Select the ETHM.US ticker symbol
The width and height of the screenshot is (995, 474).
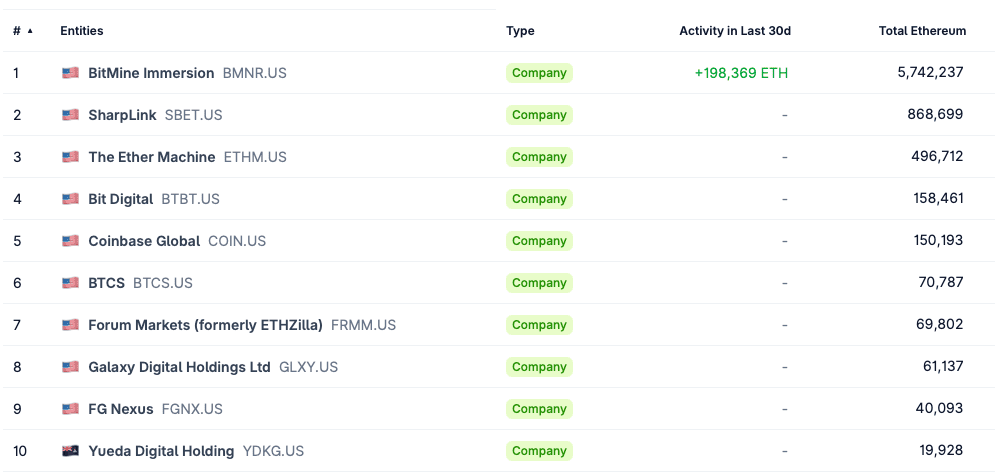click(255, 157)
